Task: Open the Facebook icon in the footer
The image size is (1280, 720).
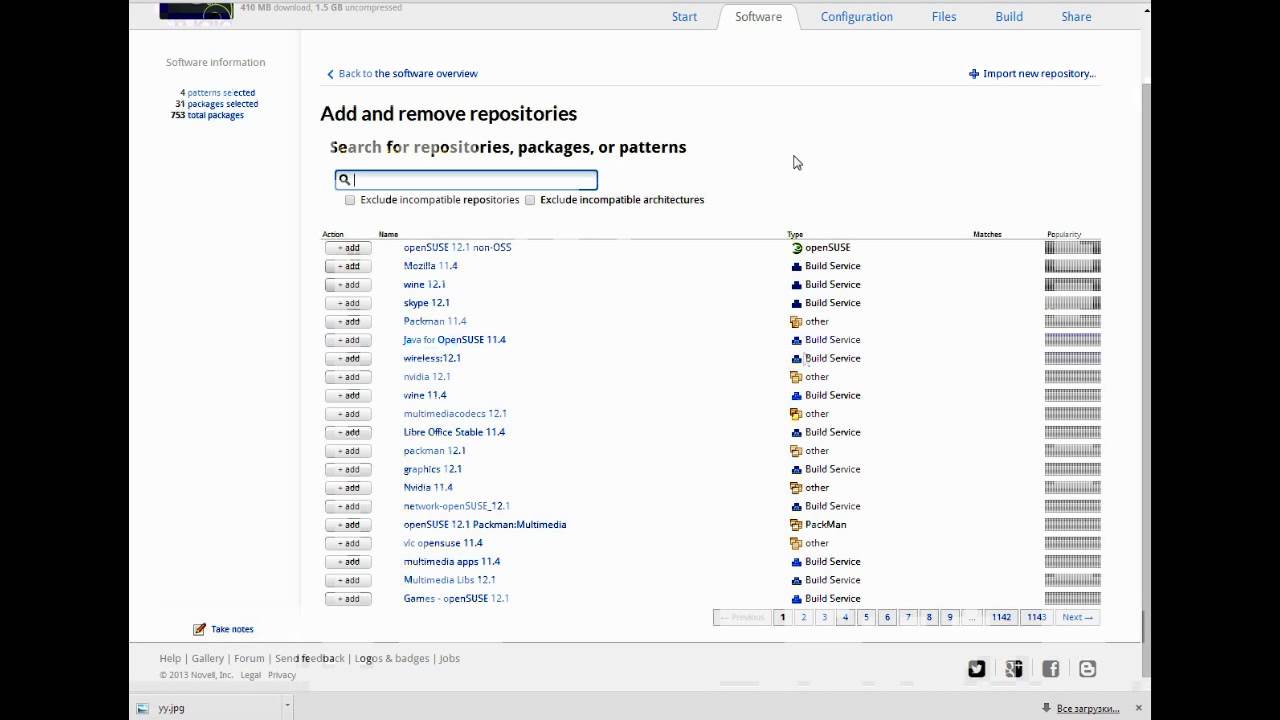Action: (1051, 669)
